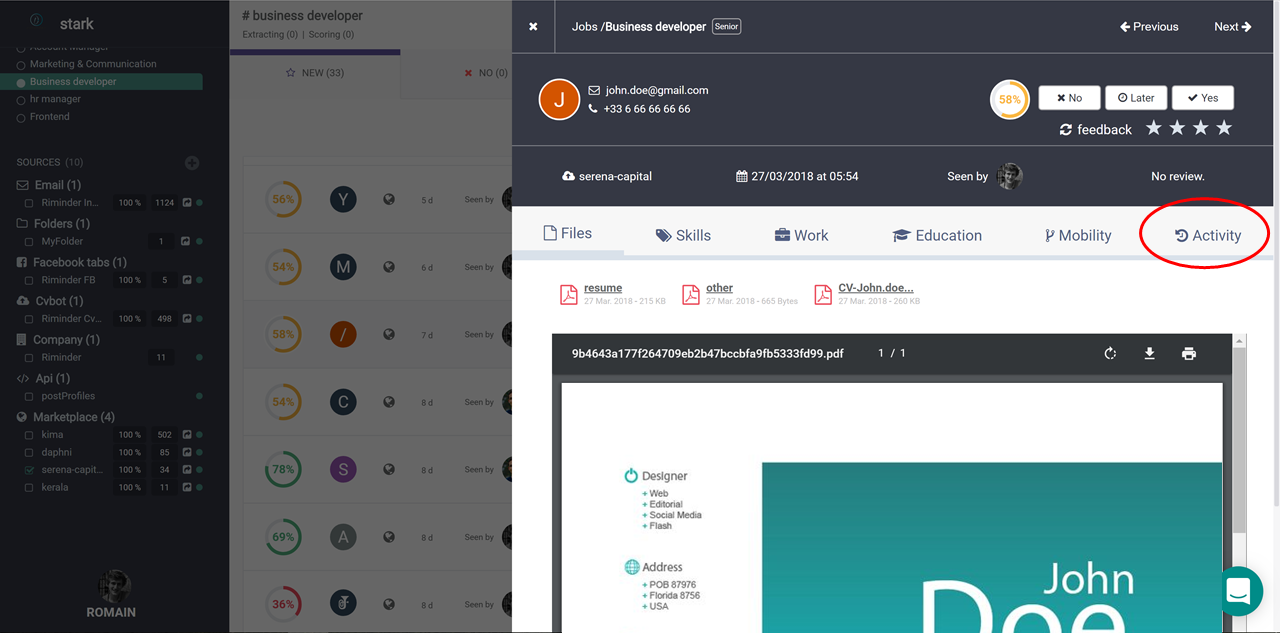
Task: Select the Senior badge next to job title
Action: click(x=727, y=27)
